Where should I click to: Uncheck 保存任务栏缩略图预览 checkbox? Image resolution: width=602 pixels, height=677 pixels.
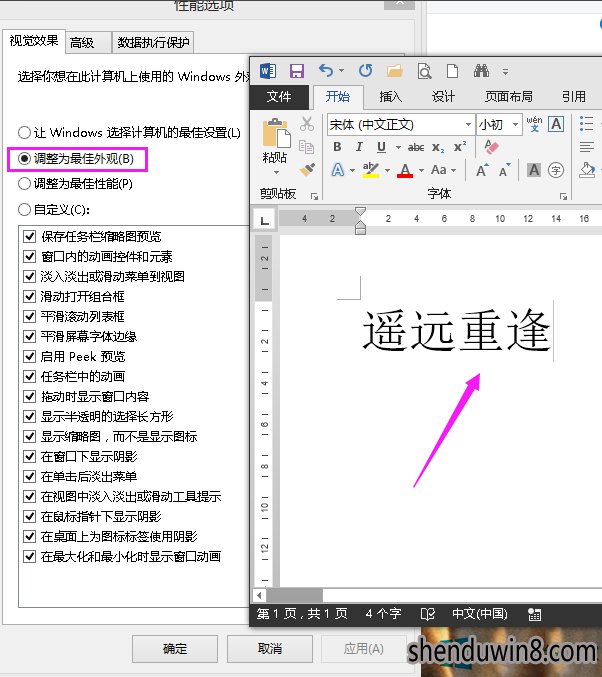(x=29, y=237)
